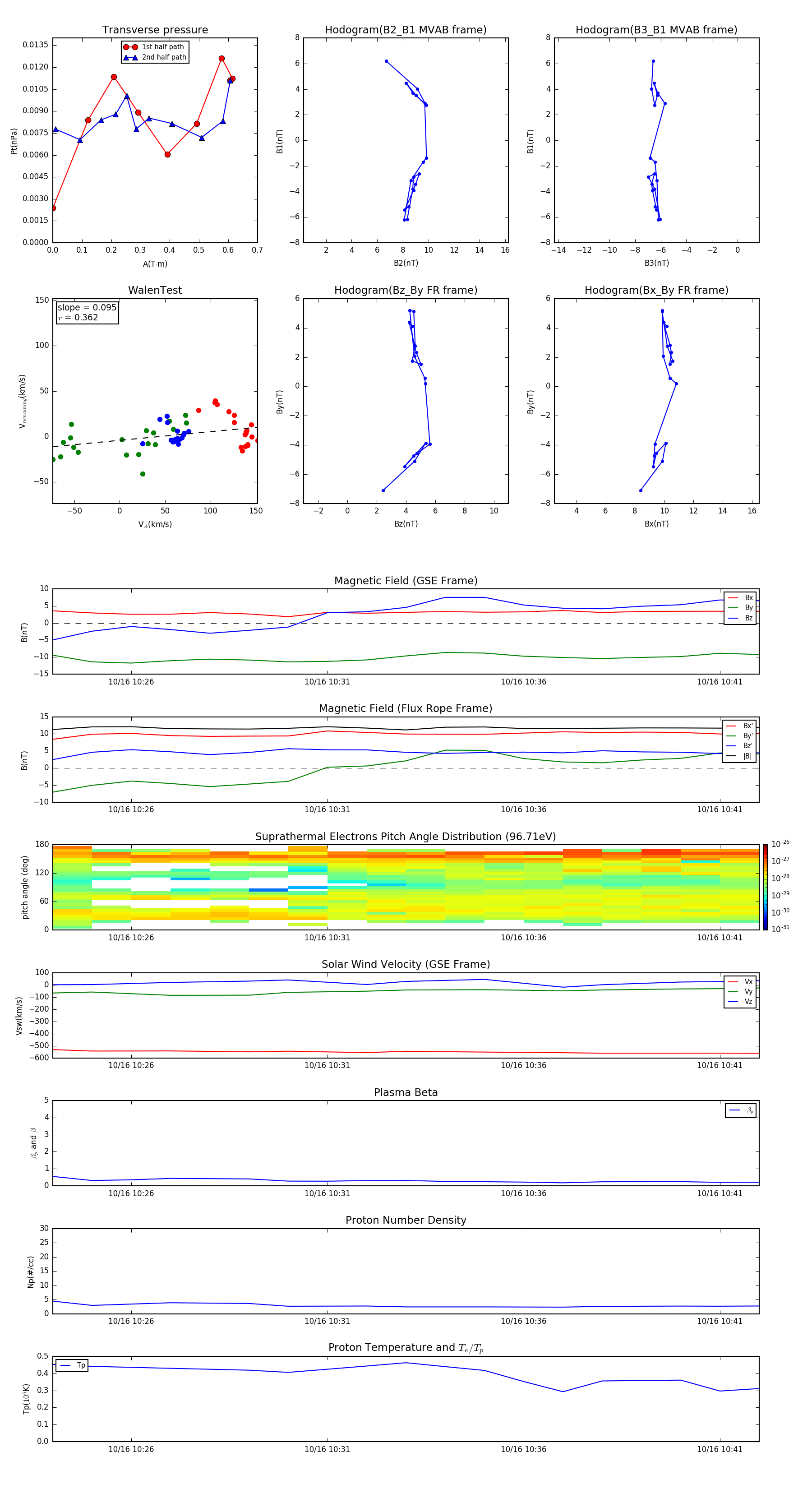Click the 'Hodogram(B2_B1 MVAB frame)' title
Screen dimensions: 812x1489
coord(406,30)
